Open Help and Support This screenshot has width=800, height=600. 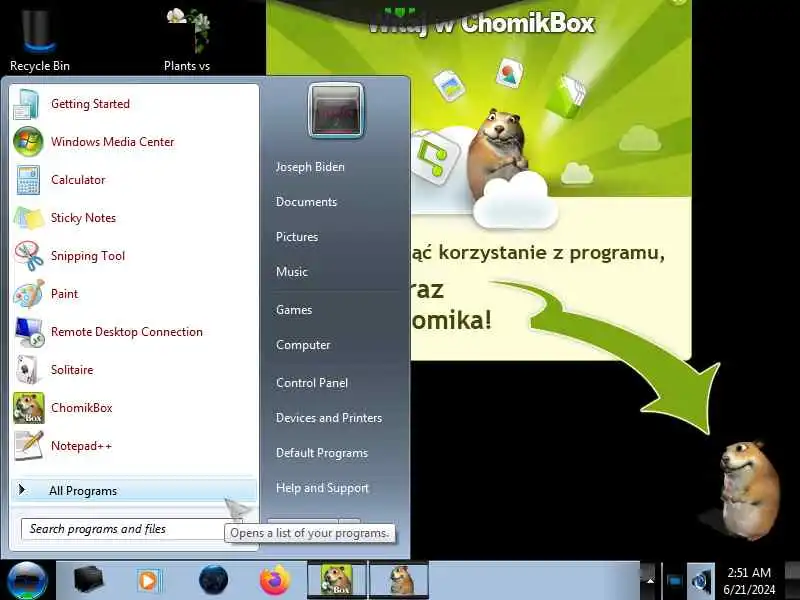pos(322,488)
